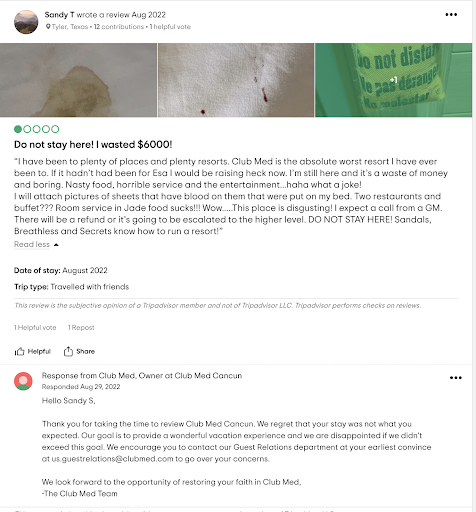The image size is (476, 512).
Task: Click the thumbs-up Helpful icon
Action: click(x=19, y=352)
